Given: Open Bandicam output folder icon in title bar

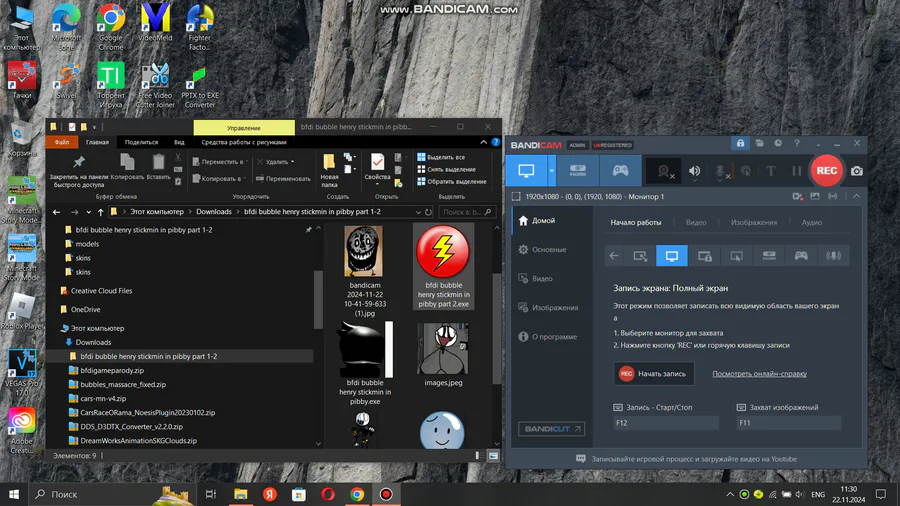Looking at the screenshot, I should [759, 143].
